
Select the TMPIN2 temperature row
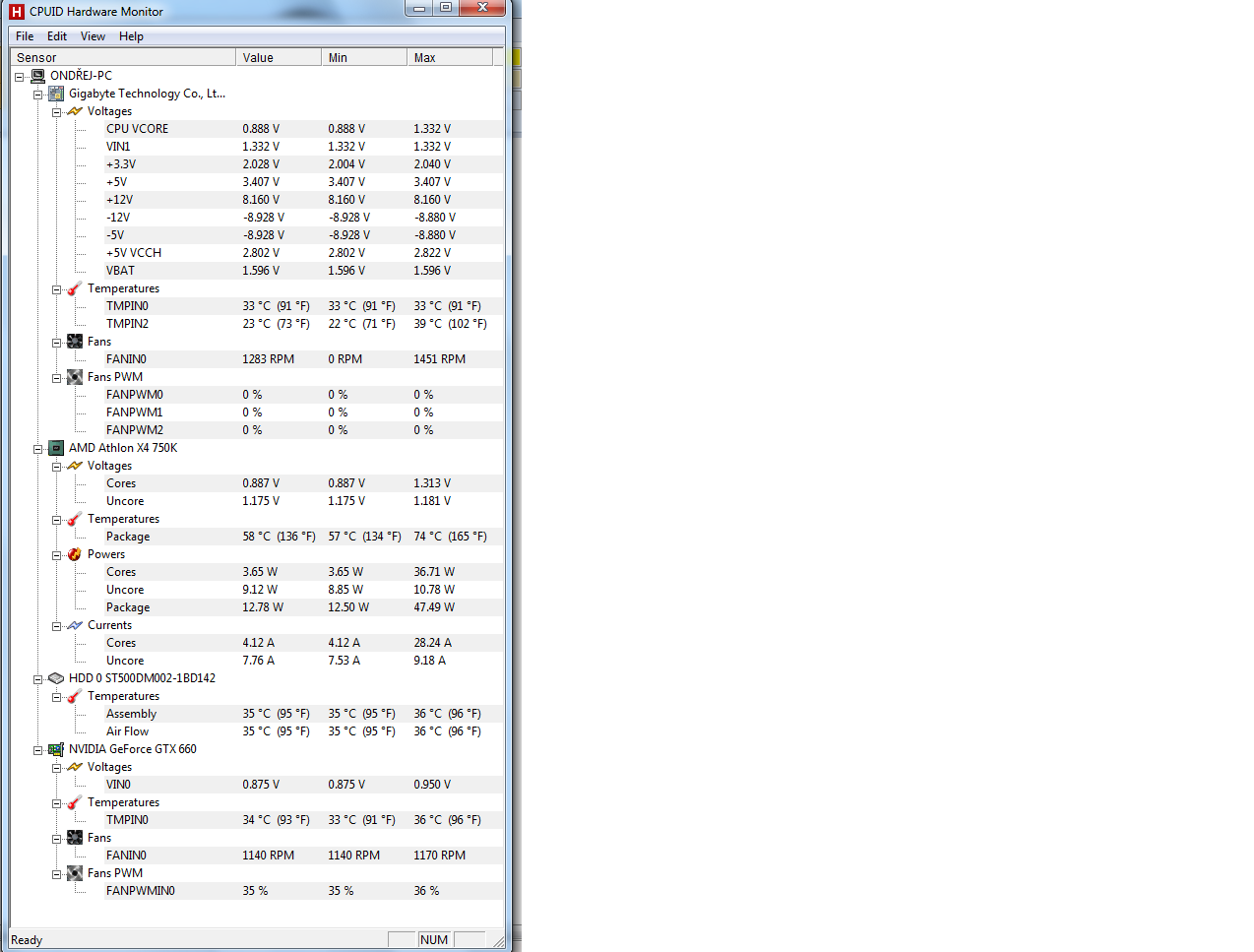pos(303,324)
